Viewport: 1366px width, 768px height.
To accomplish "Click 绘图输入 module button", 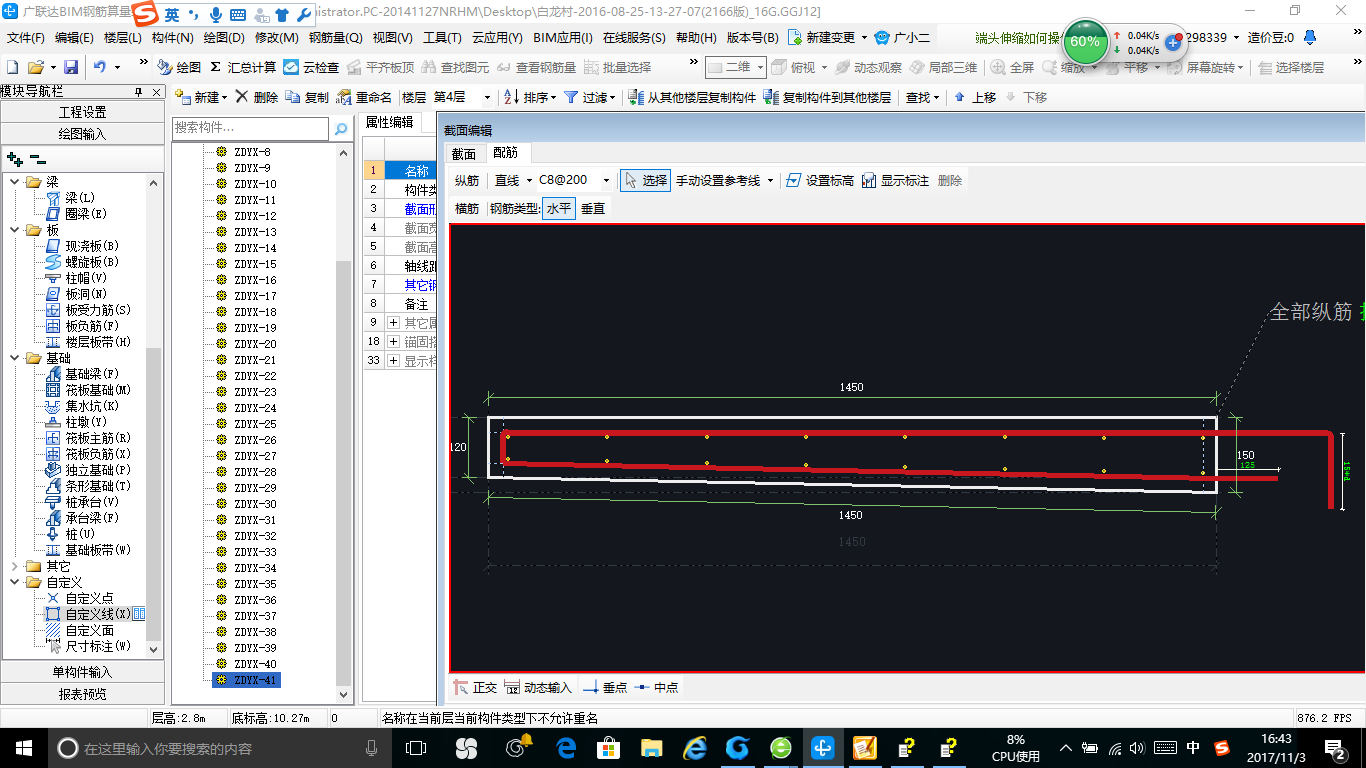I will pos(82,134).
